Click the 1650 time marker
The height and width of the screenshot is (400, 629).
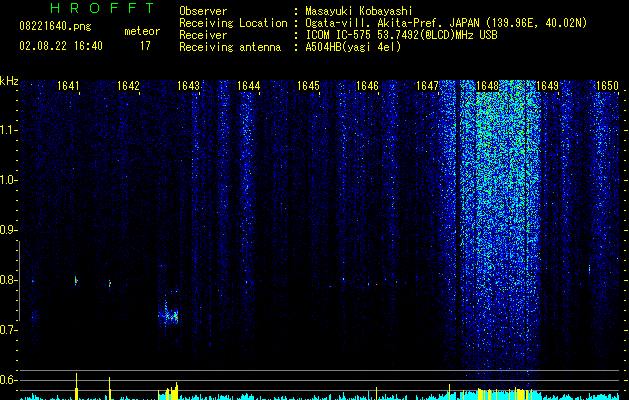[607, 86]
